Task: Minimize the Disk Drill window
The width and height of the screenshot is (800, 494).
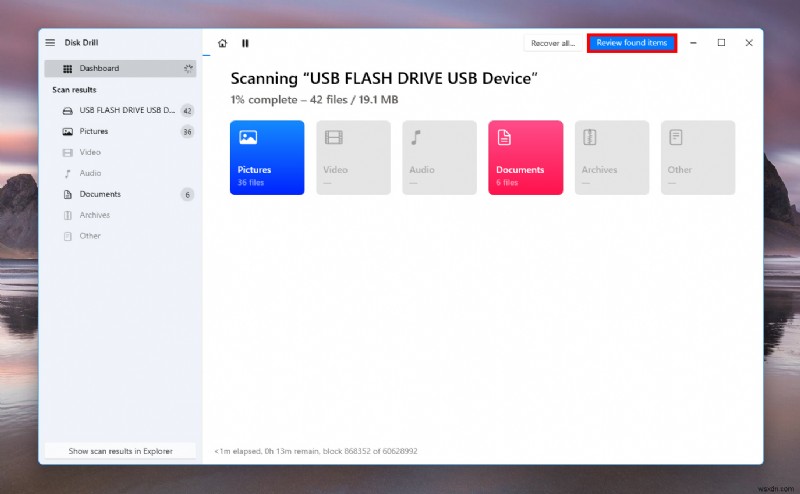Action: (693, 43)
